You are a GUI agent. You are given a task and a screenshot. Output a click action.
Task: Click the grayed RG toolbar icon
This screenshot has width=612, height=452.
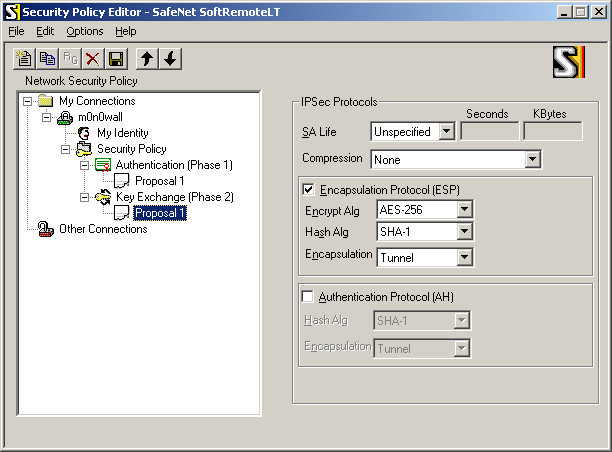[70, 59]
